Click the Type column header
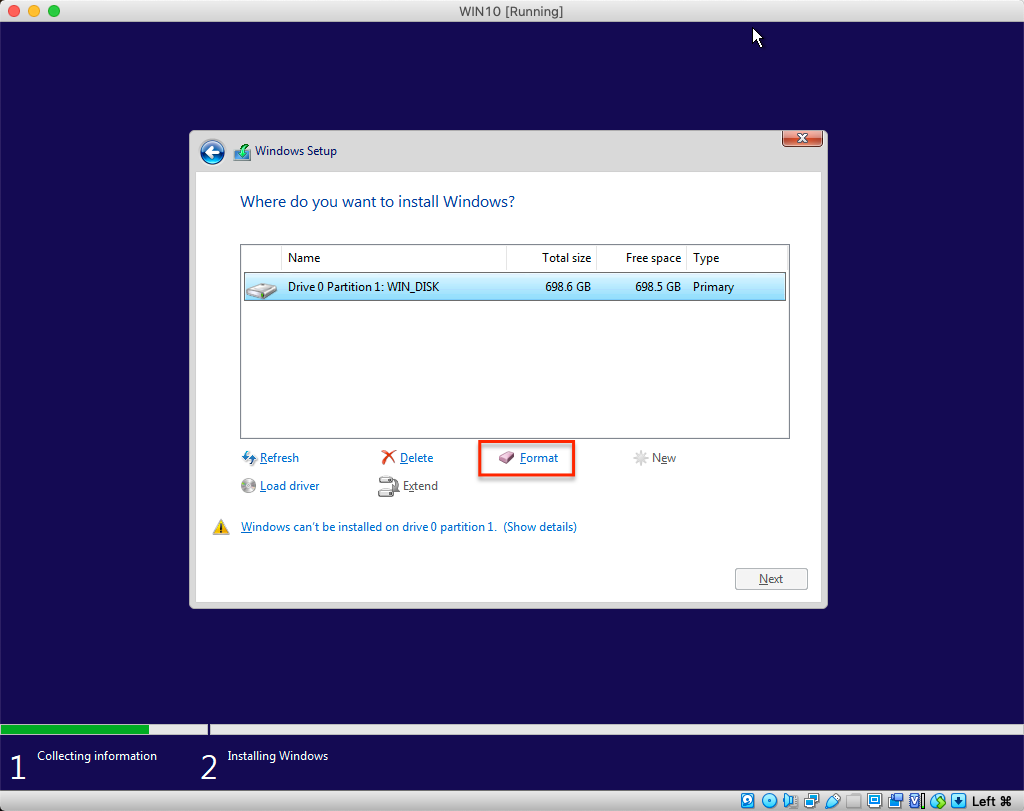 pyautogui.click(x=737, y=258)
